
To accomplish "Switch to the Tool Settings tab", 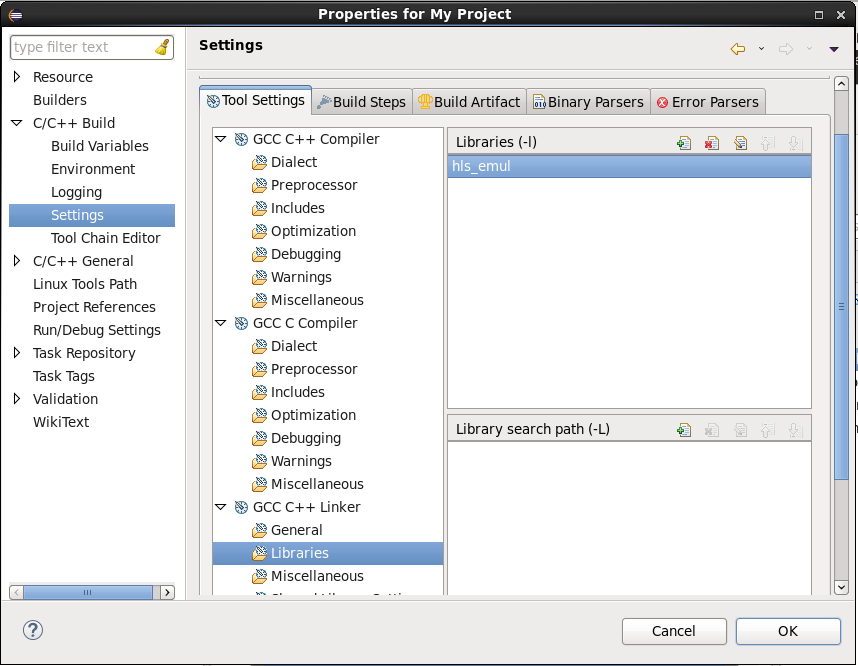I will (256, 100).
